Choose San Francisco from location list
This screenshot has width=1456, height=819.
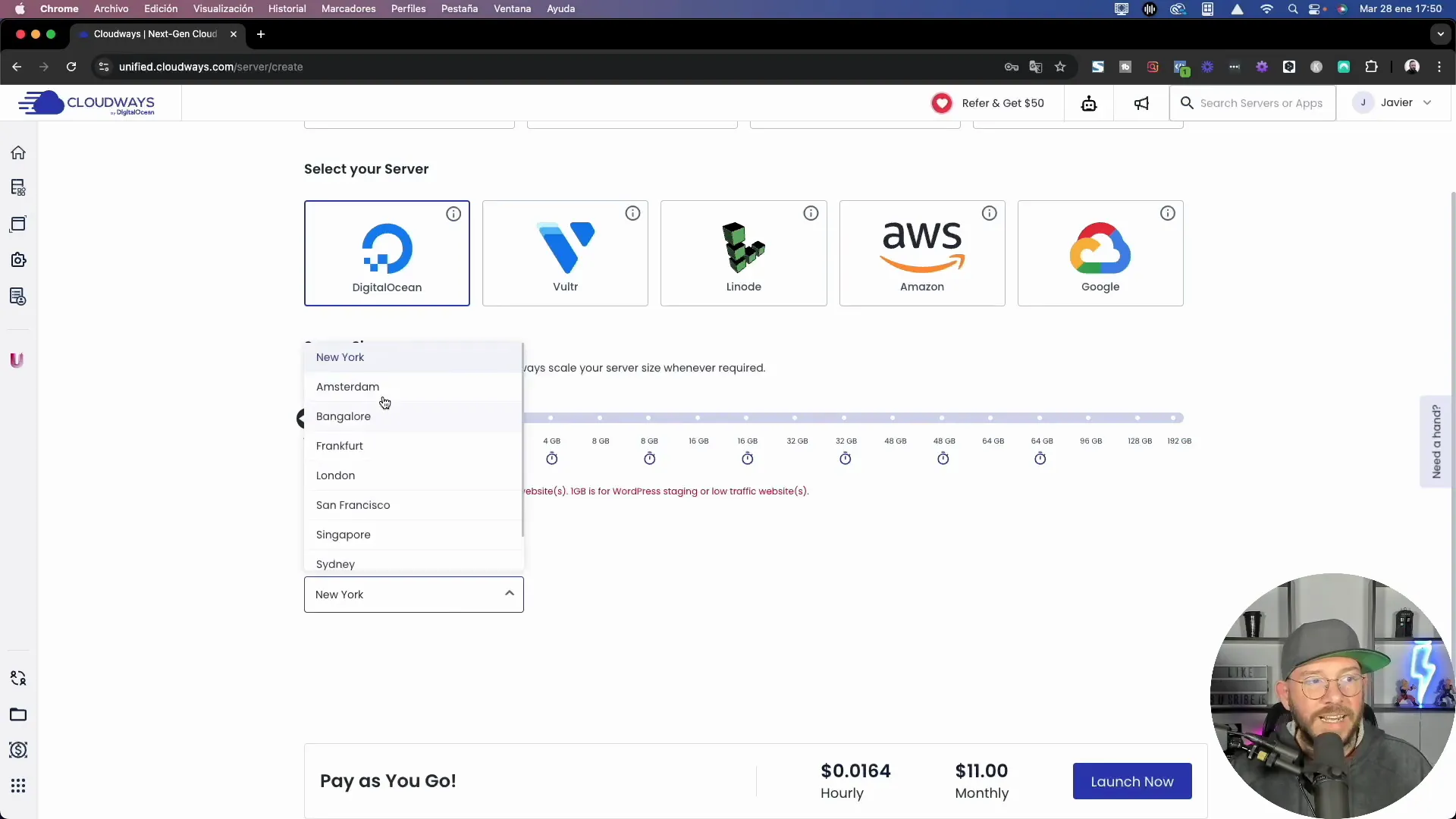tap(413, 505)
